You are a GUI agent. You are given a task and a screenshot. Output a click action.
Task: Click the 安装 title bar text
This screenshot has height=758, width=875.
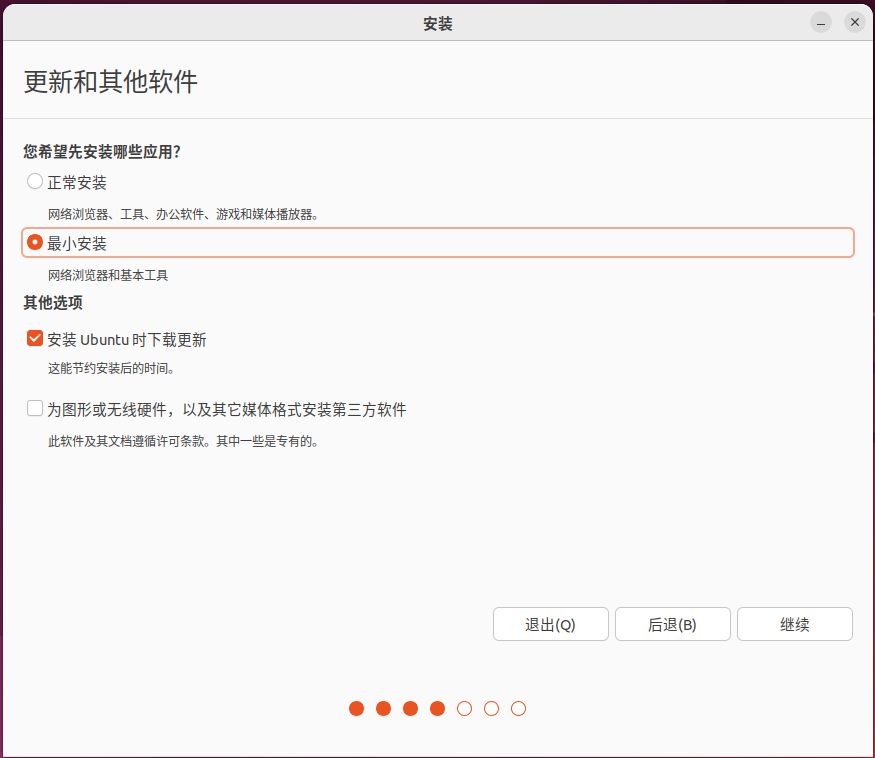[438, 23]
